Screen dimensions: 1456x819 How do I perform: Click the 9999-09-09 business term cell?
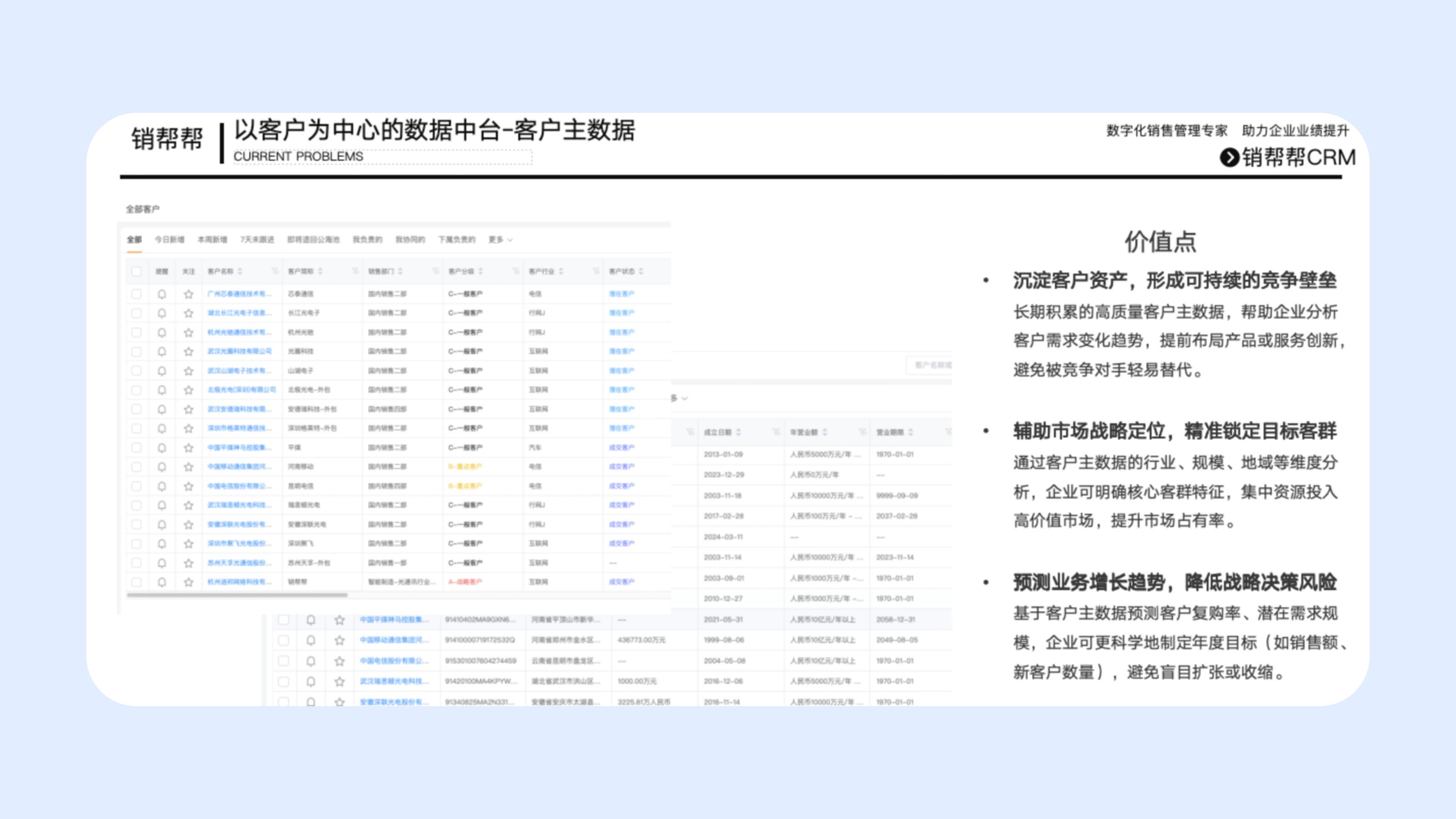point(897,495)
